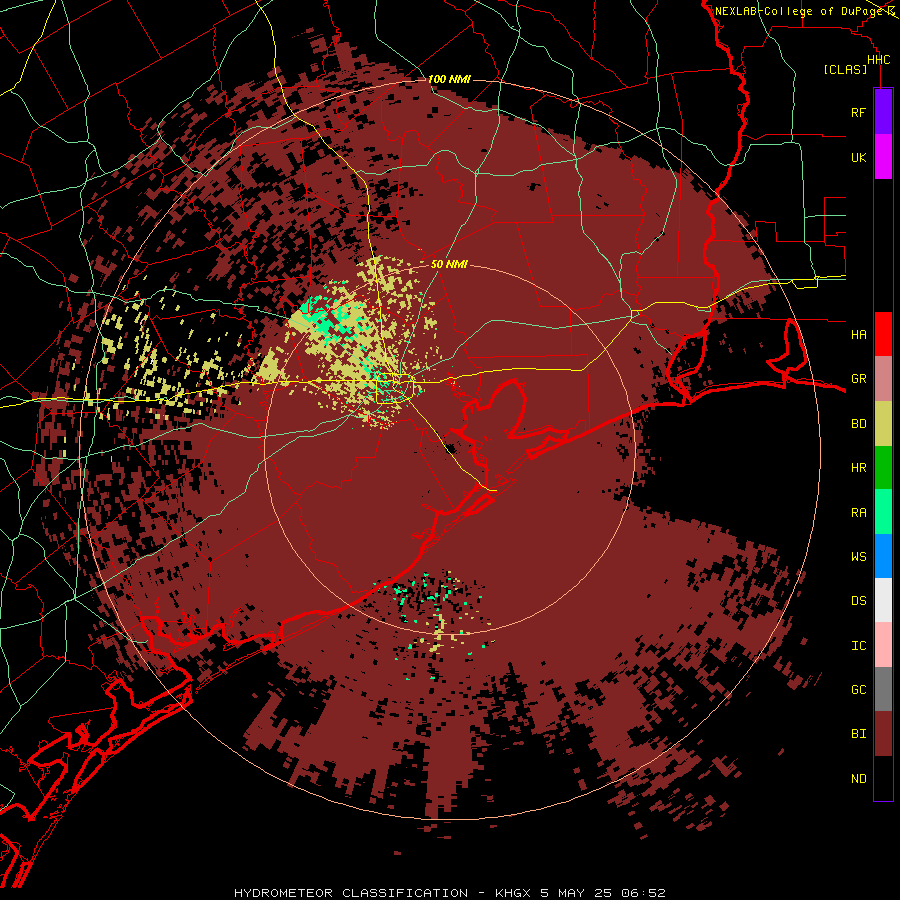Click the KHGX station identifier
The height and width of the screenshot is (900, 900).
[514, 893]
